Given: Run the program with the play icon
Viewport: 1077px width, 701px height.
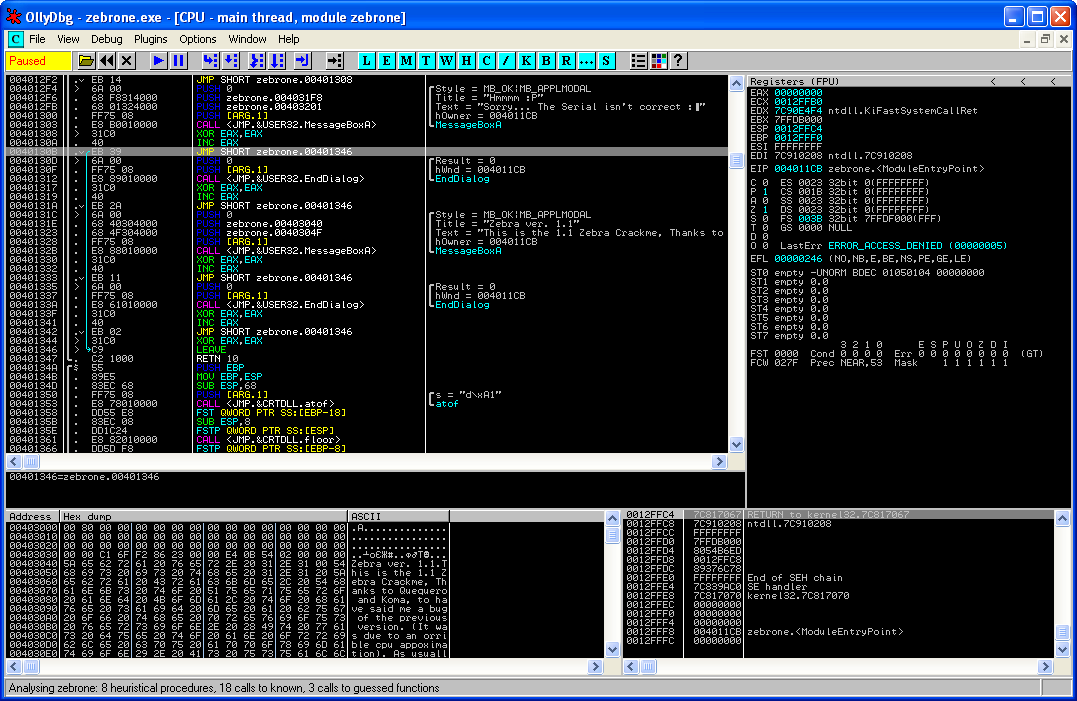Looking at the screenshot, I should point(159,60).
